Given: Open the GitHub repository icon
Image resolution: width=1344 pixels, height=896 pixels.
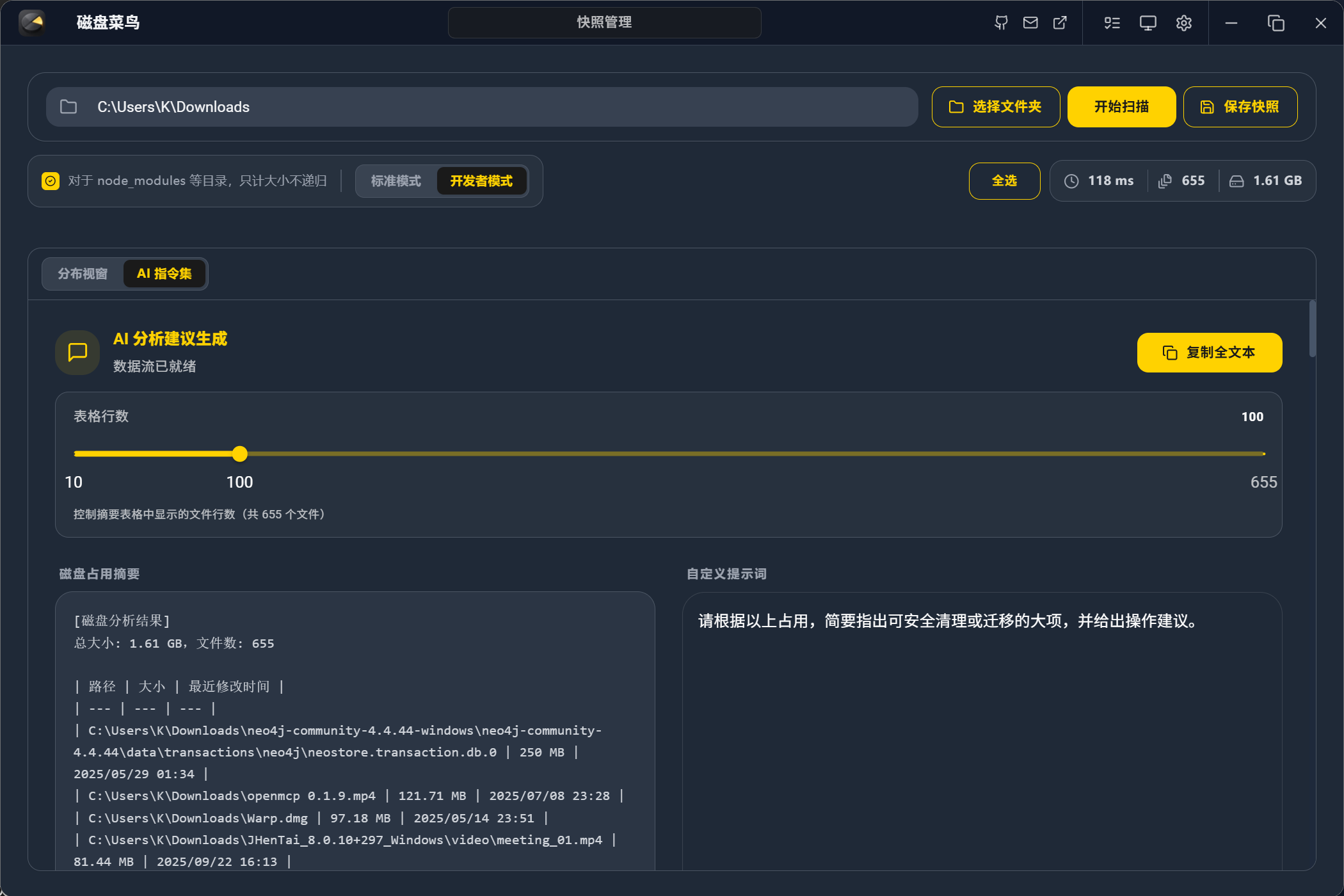Looking at the screenshot, I should tap(1001, 22).
